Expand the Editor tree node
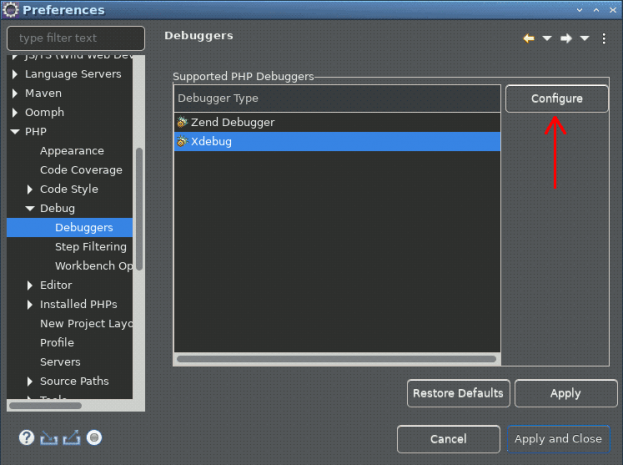This screenshot has height=465, width=623. coord(30,285)
